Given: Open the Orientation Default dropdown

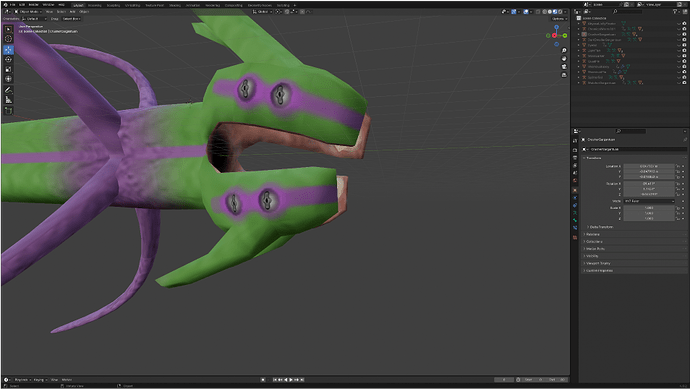Looking at the screenshot, I should 34,19.
